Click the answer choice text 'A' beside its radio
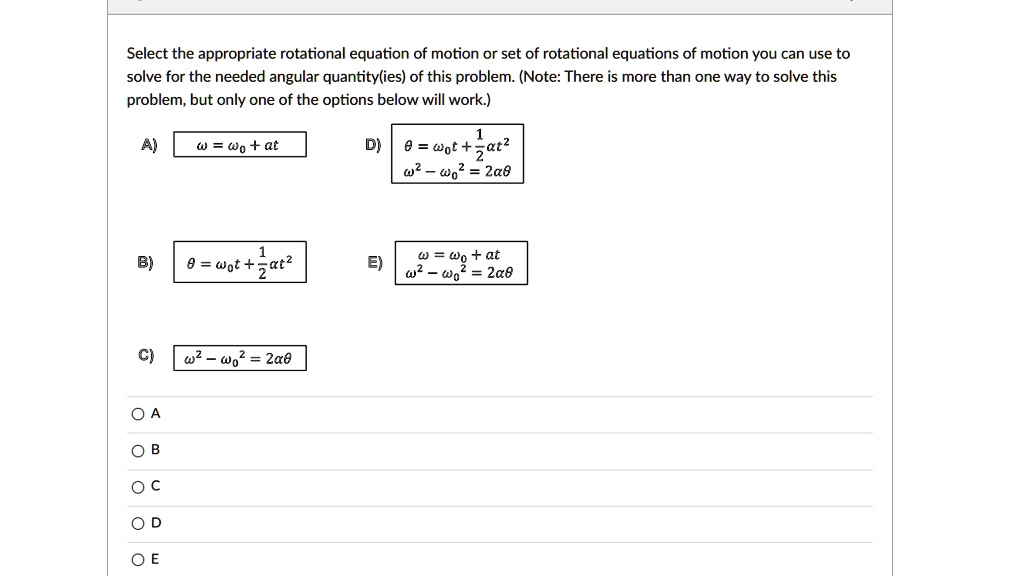The height and width of the screenshot is (576, 1024). pyautogui.click(x=155, y=413)
